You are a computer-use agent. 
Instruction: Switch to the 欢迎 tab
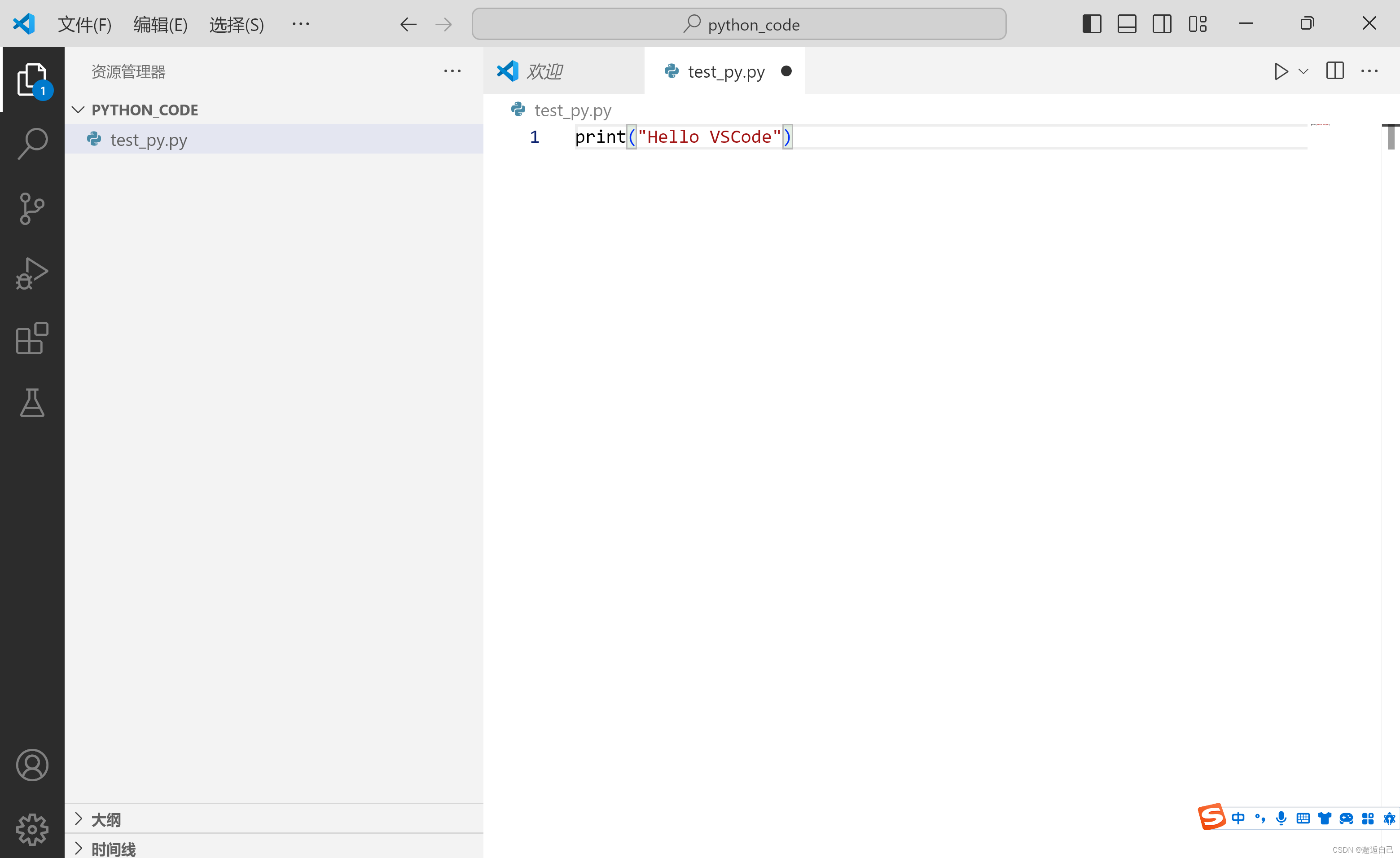[544, 71]
